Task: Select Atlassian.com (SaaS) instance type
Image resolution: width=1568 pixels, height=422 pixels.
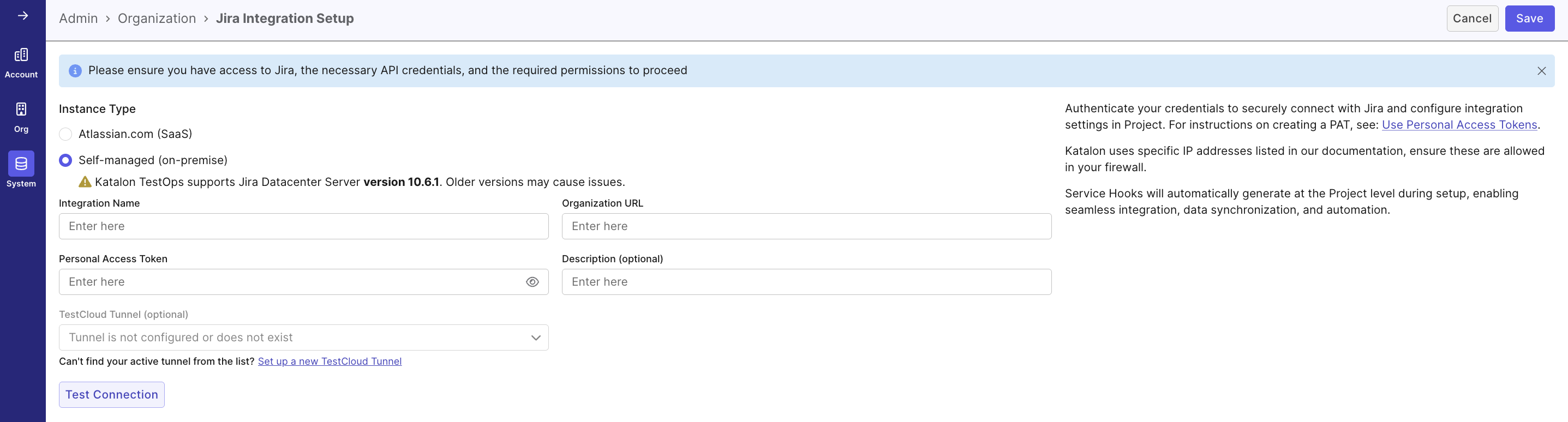Action: (x=65, y=134)
